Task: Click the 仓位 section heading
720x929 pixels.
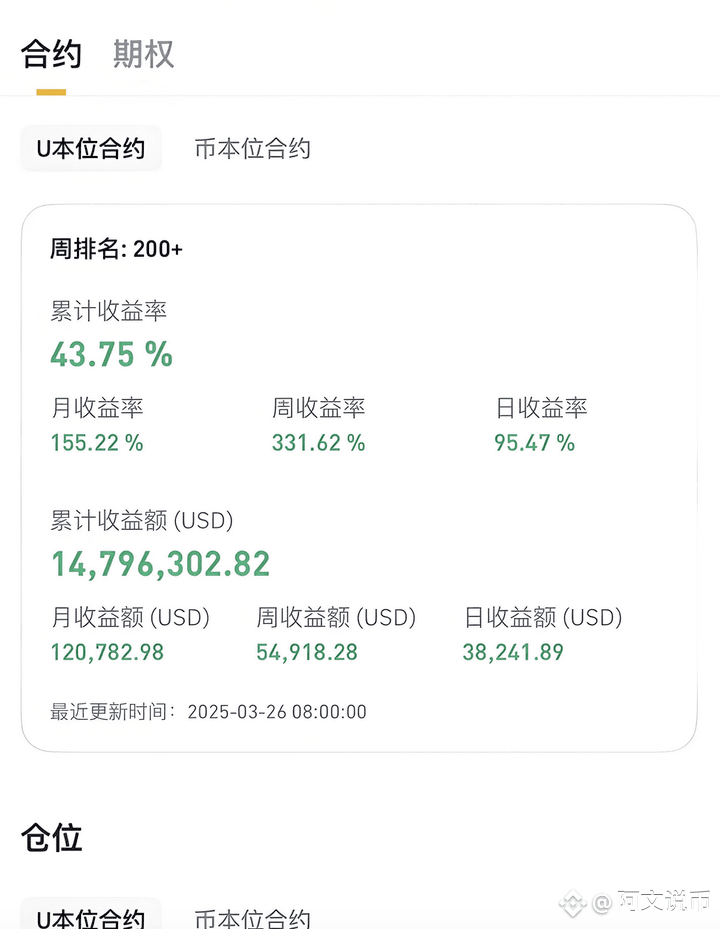Action: tap(52, 838)
